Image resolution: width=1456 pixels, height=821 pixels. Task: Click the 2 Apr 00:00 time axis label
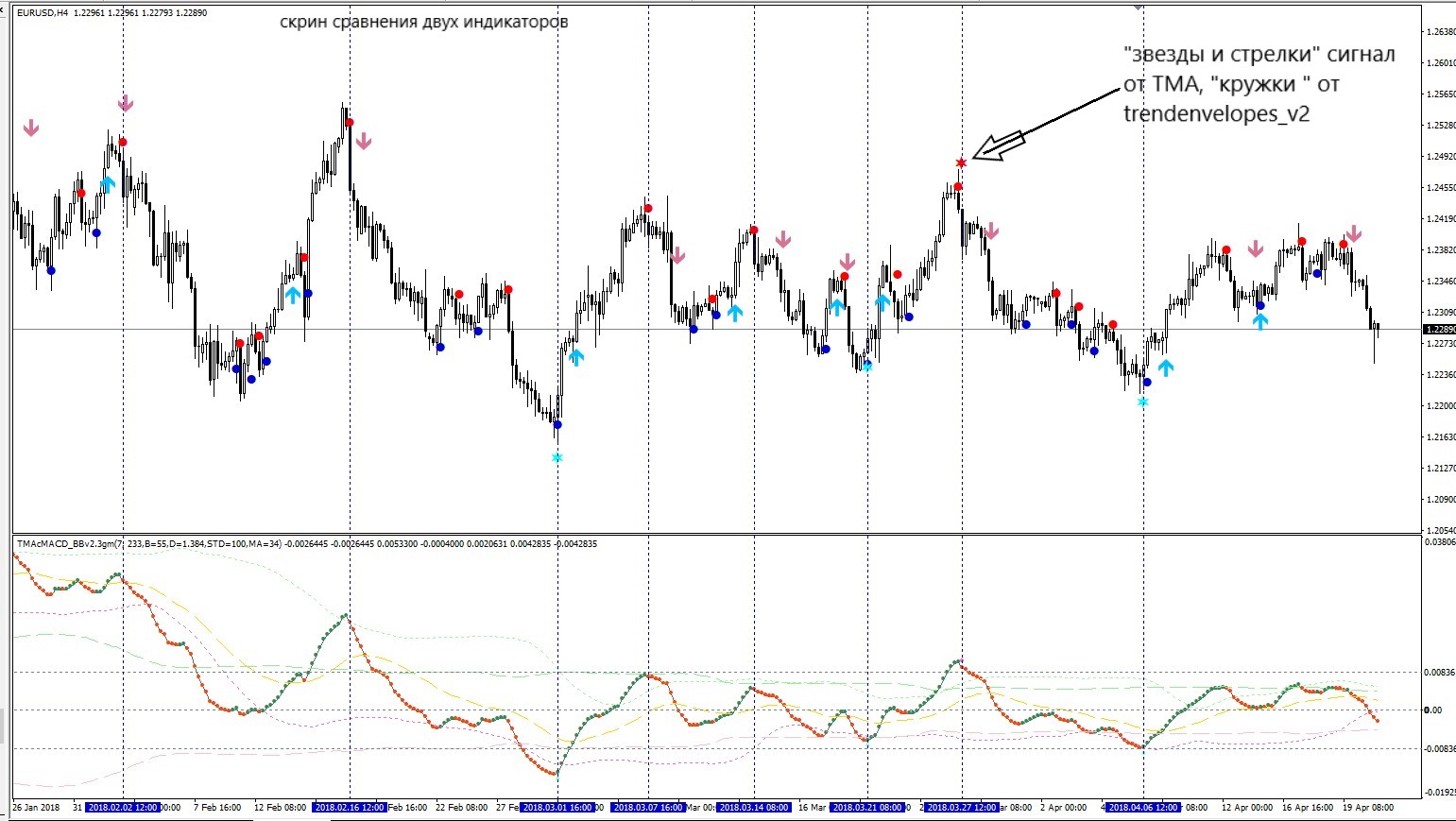[x=1064, y=808]
